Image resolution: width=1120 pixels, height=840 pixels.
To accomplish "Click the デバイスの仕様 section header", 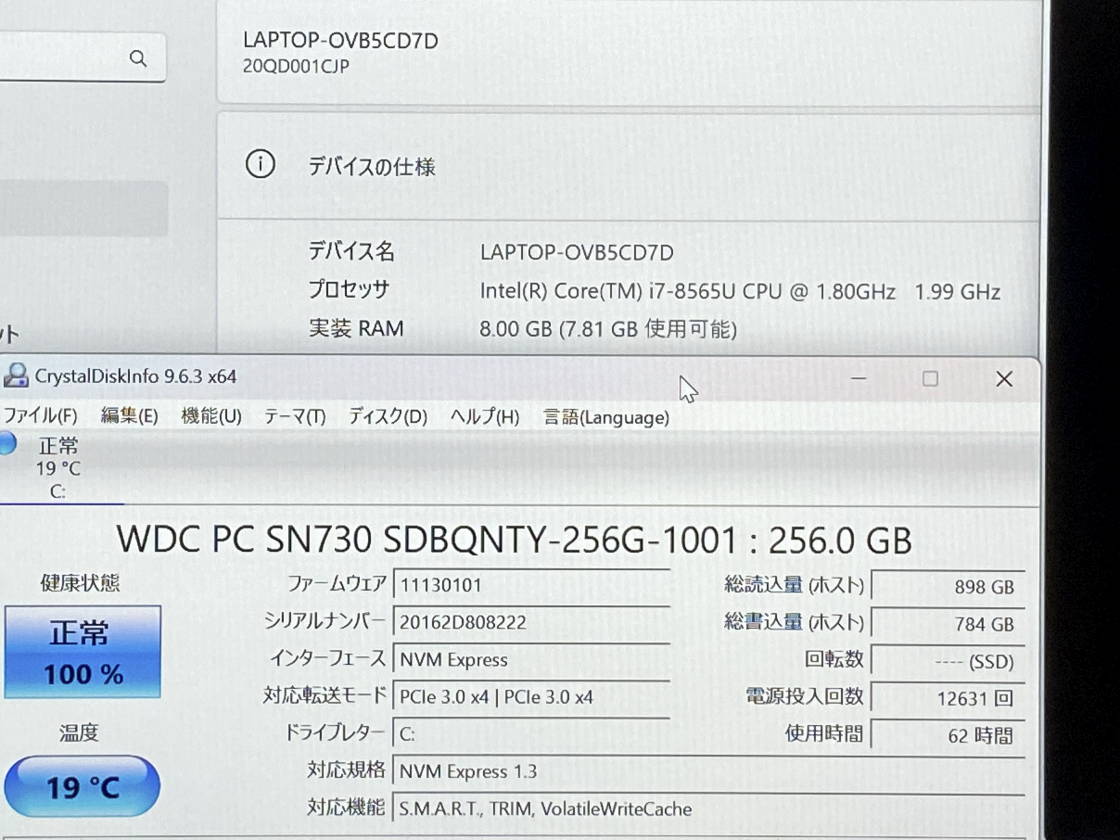I will click(371, 167).
